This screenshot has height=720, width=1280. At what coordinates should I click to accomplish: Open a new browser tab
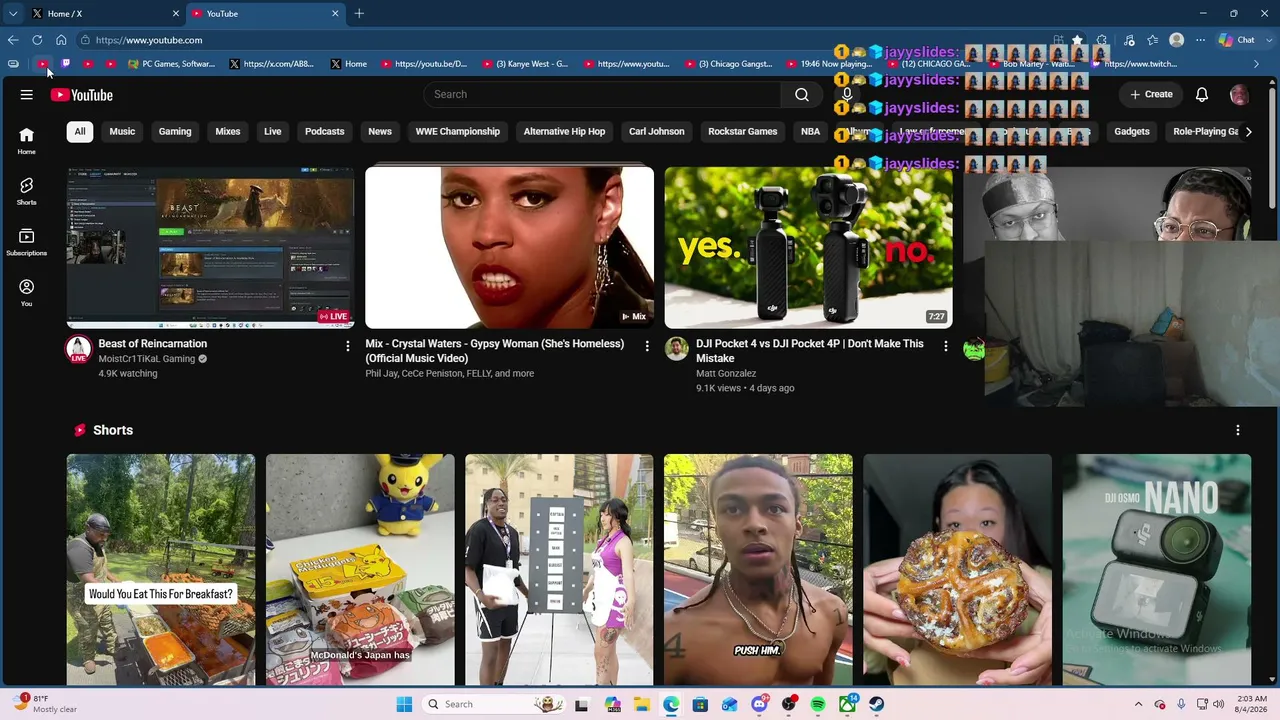[359, 14]
